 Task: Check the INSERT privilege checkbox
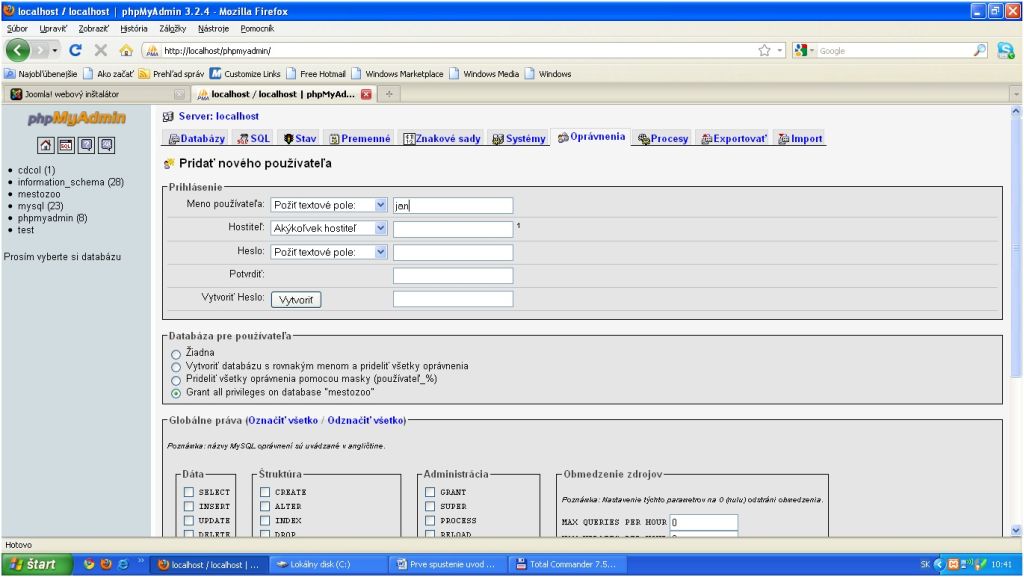(x=189, y=506)
